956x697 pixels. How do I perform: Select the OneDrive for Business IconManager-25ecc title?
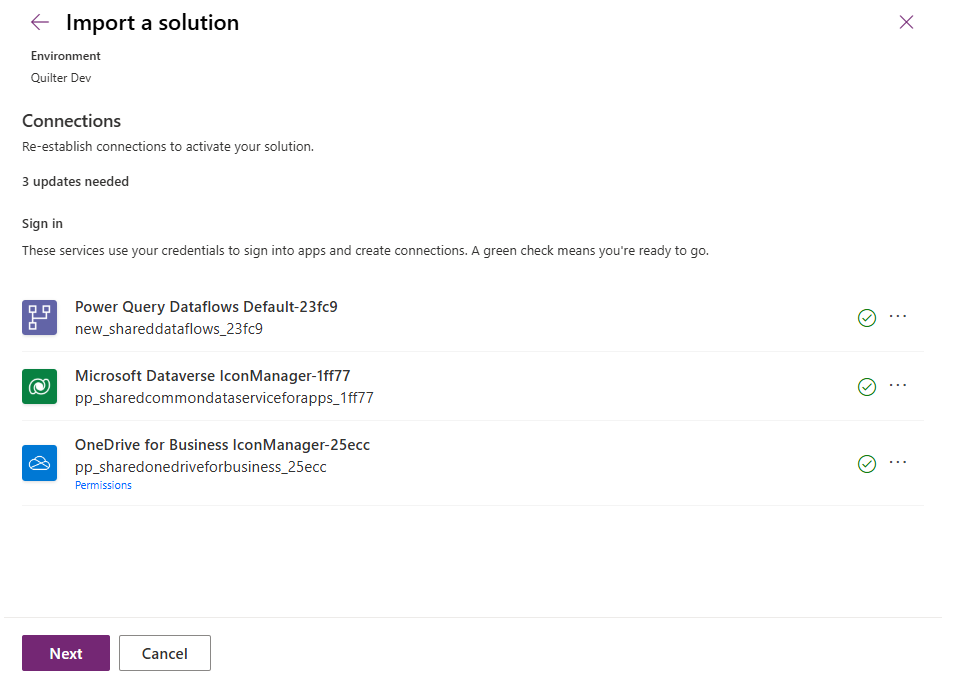coord(223,445)
